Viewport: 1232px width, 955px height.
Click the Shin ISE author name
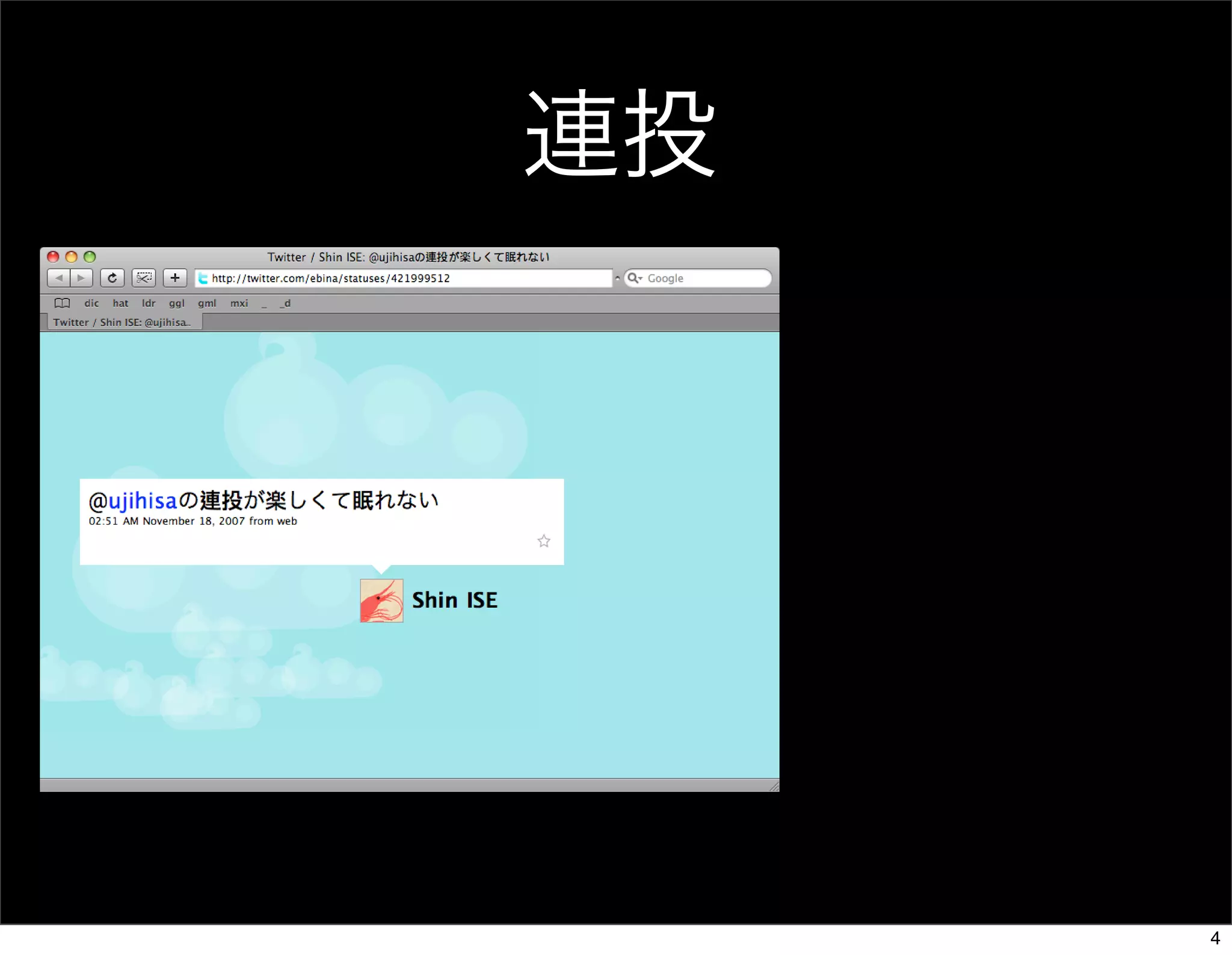[455, 601]
